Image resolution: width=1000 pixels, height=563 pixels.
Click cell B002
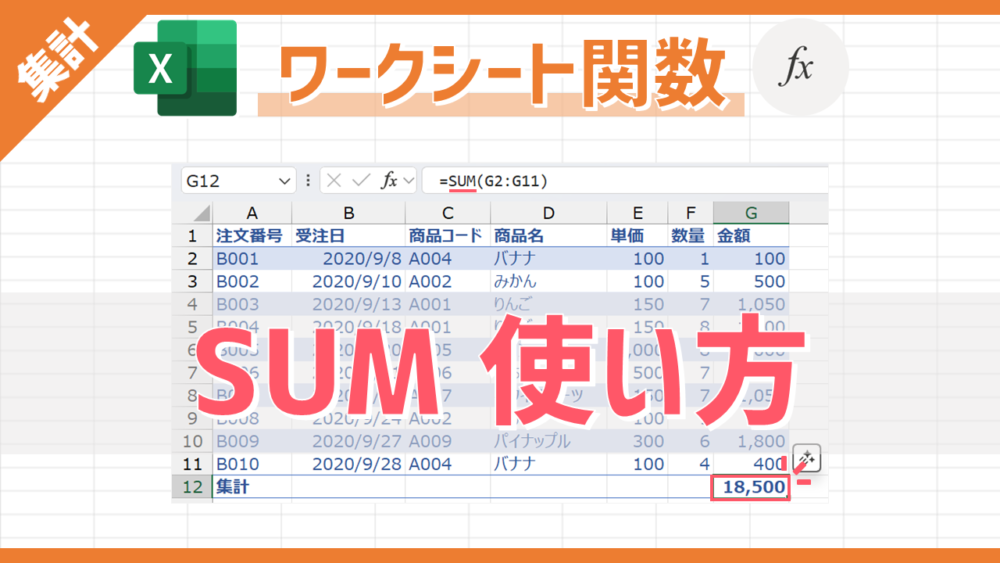point(252,281)
